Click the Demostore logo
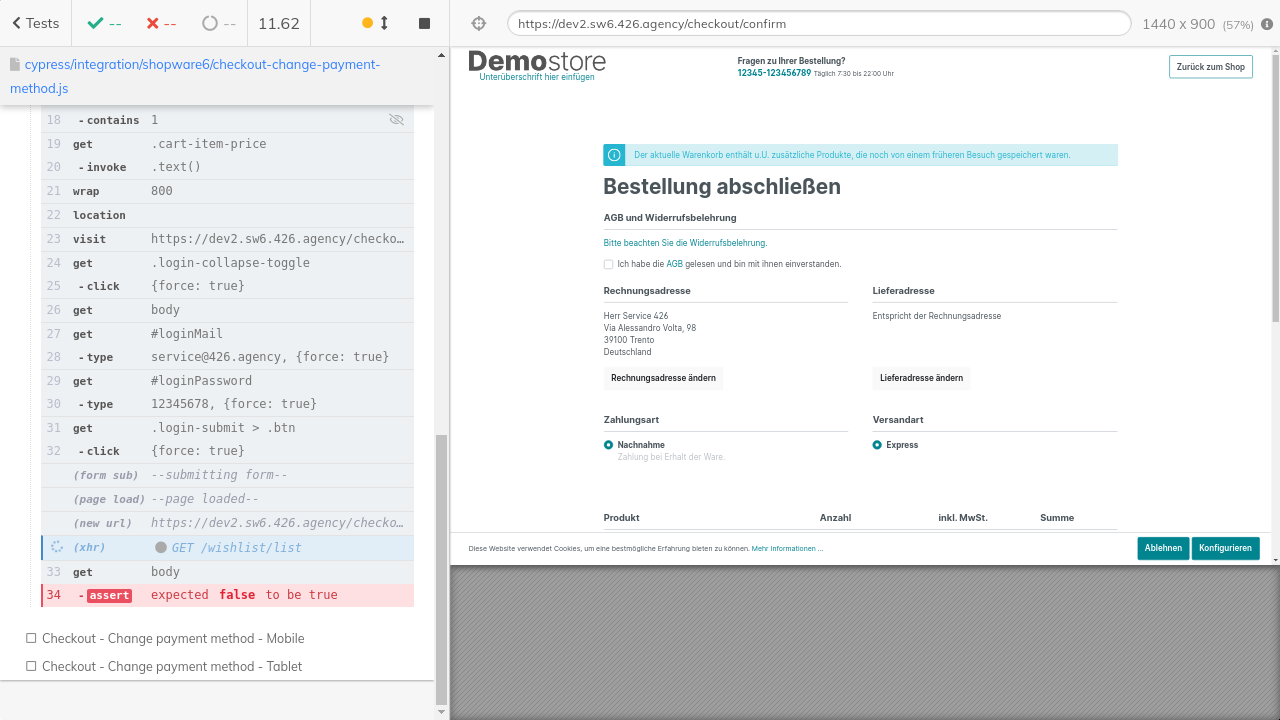Image resolution: width=1280 pixels, height=720 pixels. pyautogui.click(x=537, y=65)
